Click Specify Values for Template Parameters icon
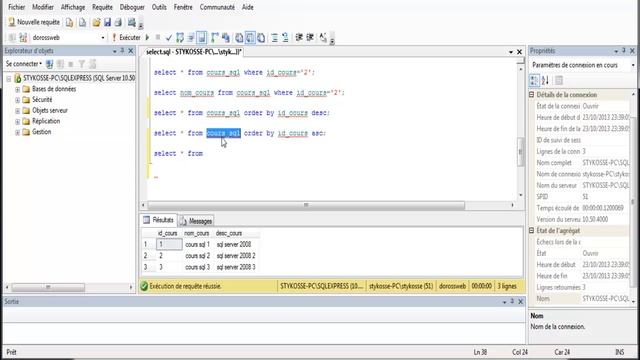The height and width of the screenshot is (360, 640). click(x=323, y=38)
